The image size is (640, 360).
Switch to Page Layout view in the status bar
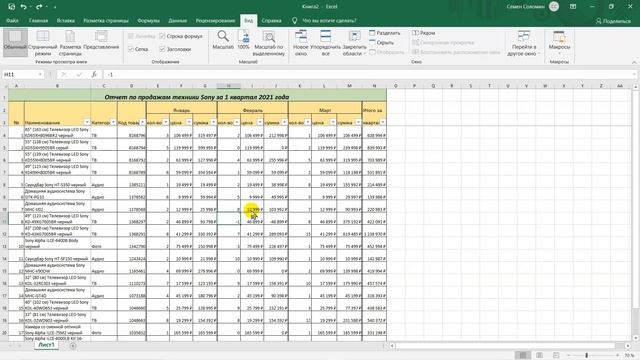[x=539, y=355]
